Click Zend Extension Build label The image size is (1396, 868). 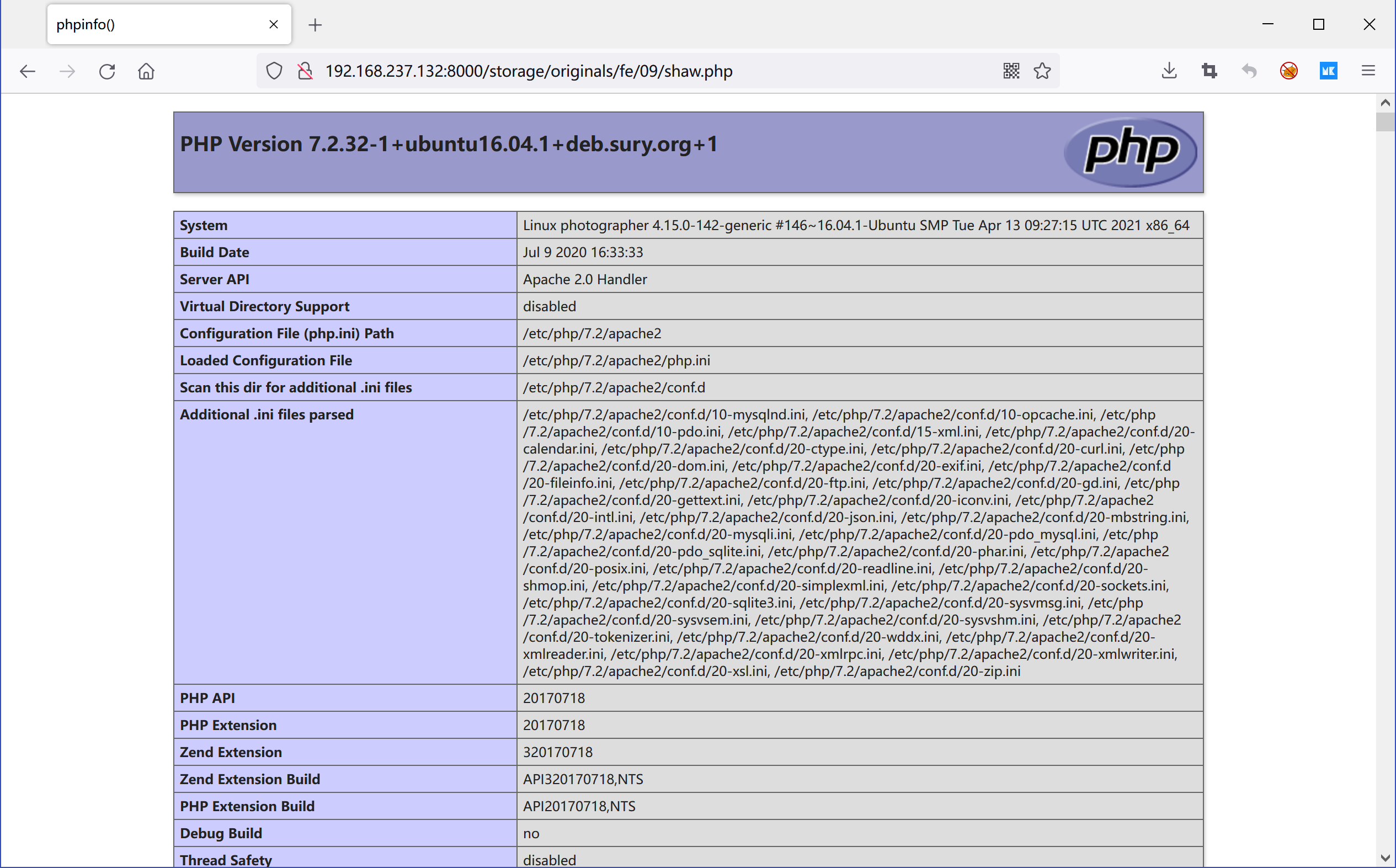click(250, 779)
